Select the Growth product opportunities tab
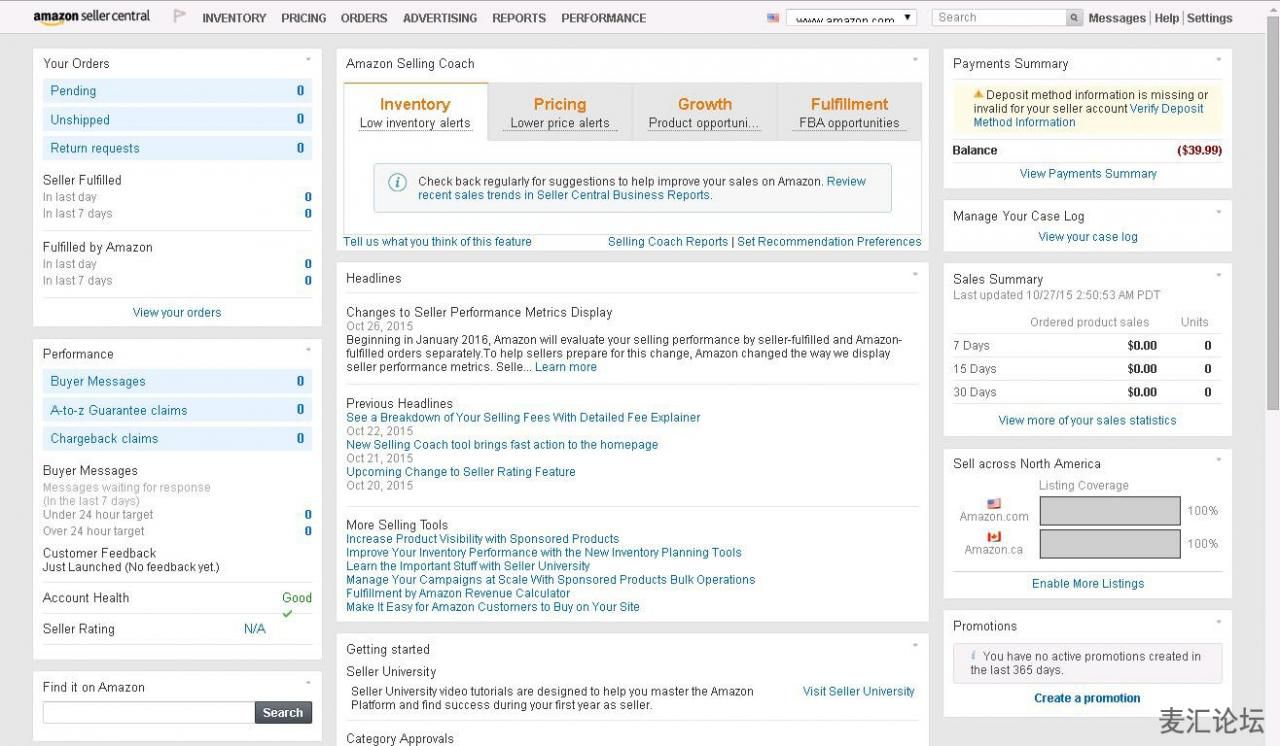 tap(704, 112)
